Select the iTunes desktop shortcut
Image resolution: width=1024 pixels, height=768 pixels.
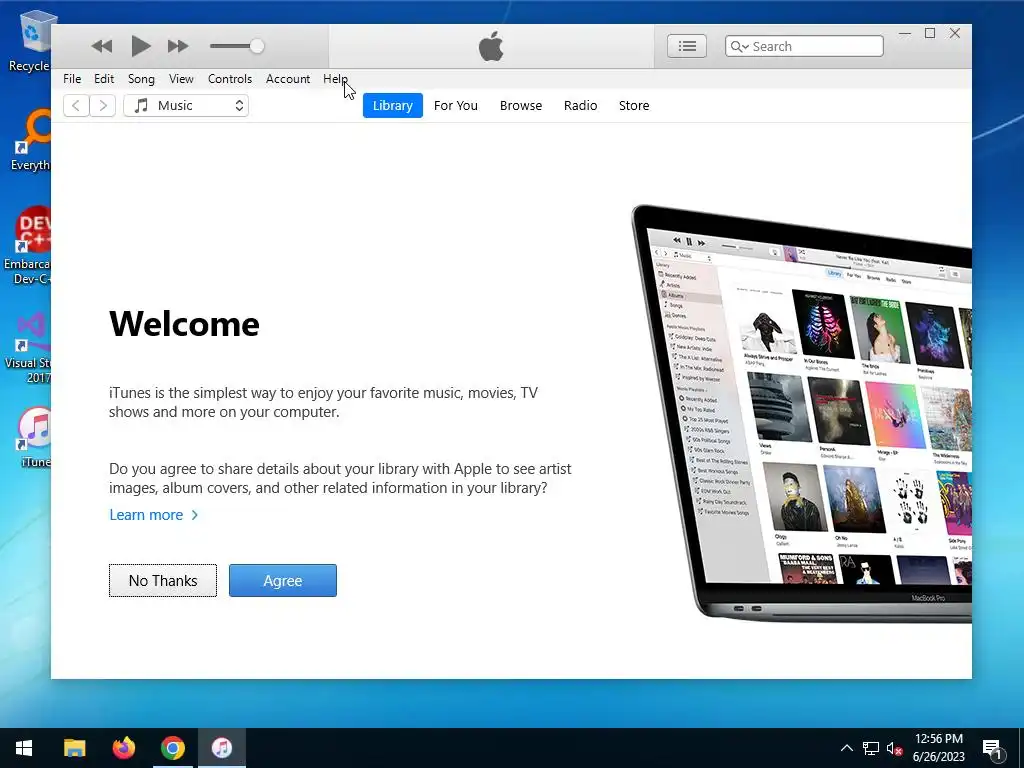[34, 437]
